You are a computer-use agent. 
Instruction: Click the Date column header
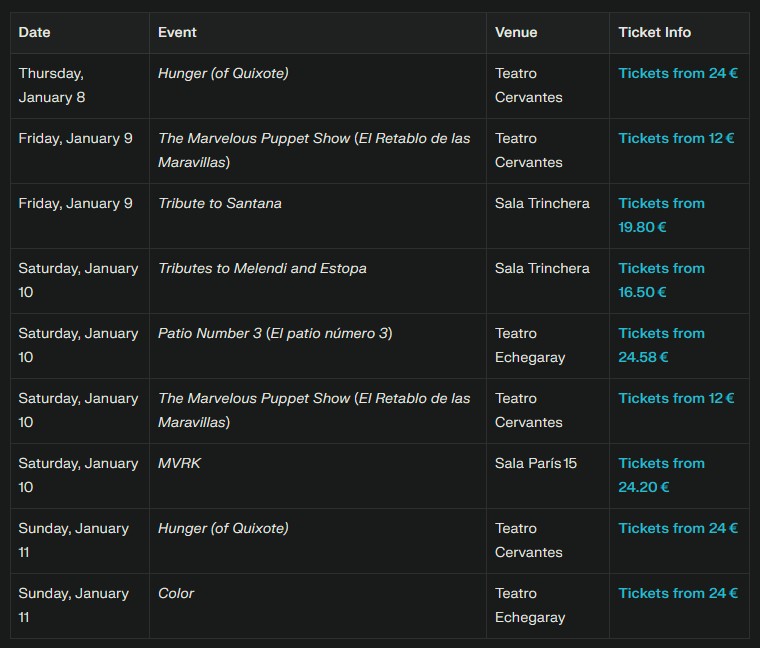[34, 32]
